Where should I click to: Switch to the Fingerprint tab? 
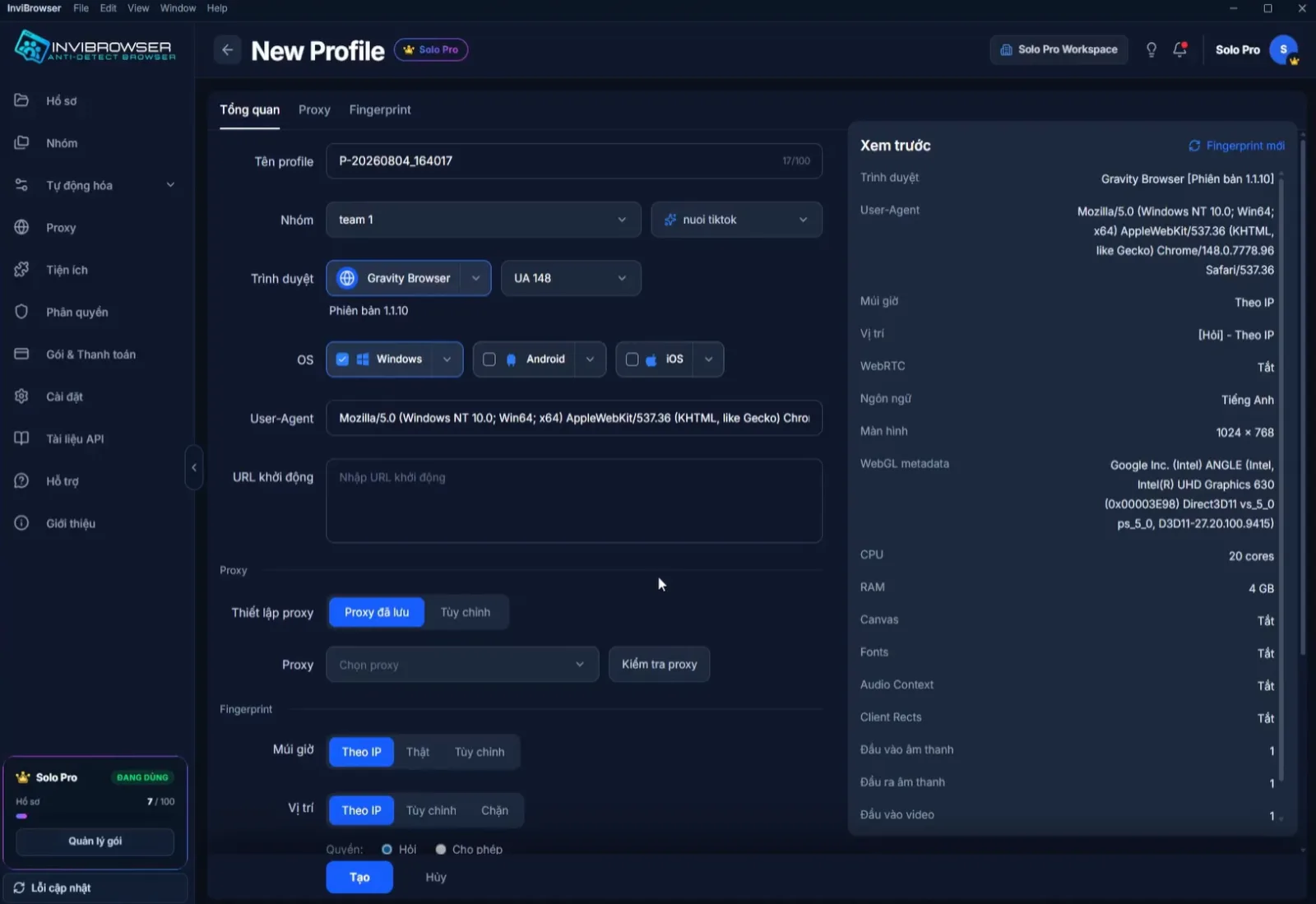pyautogui.click(x=380, y=109)
